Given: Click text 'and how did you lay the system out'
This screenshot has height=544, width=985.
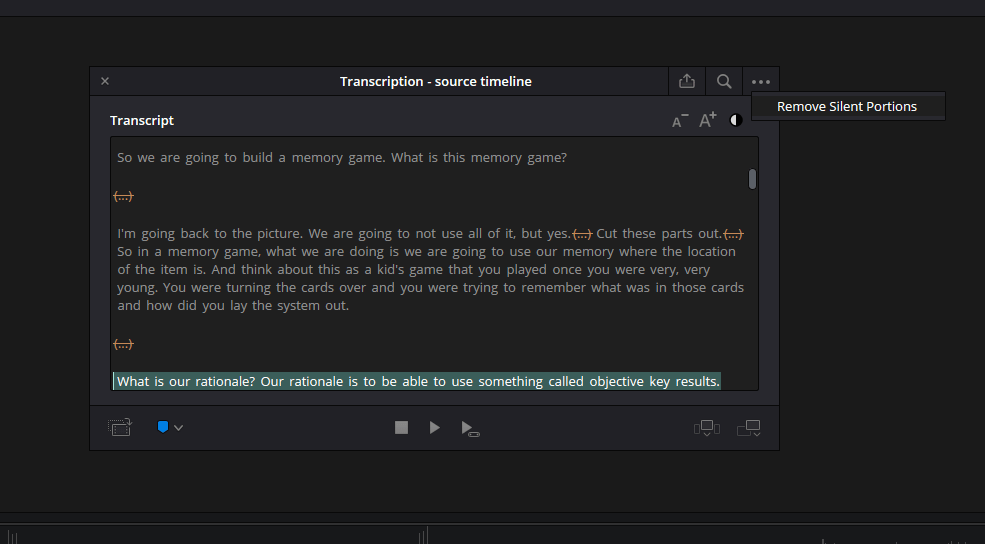Looking at the screenshot, I should pyautogui.click(x=232, y=306).
